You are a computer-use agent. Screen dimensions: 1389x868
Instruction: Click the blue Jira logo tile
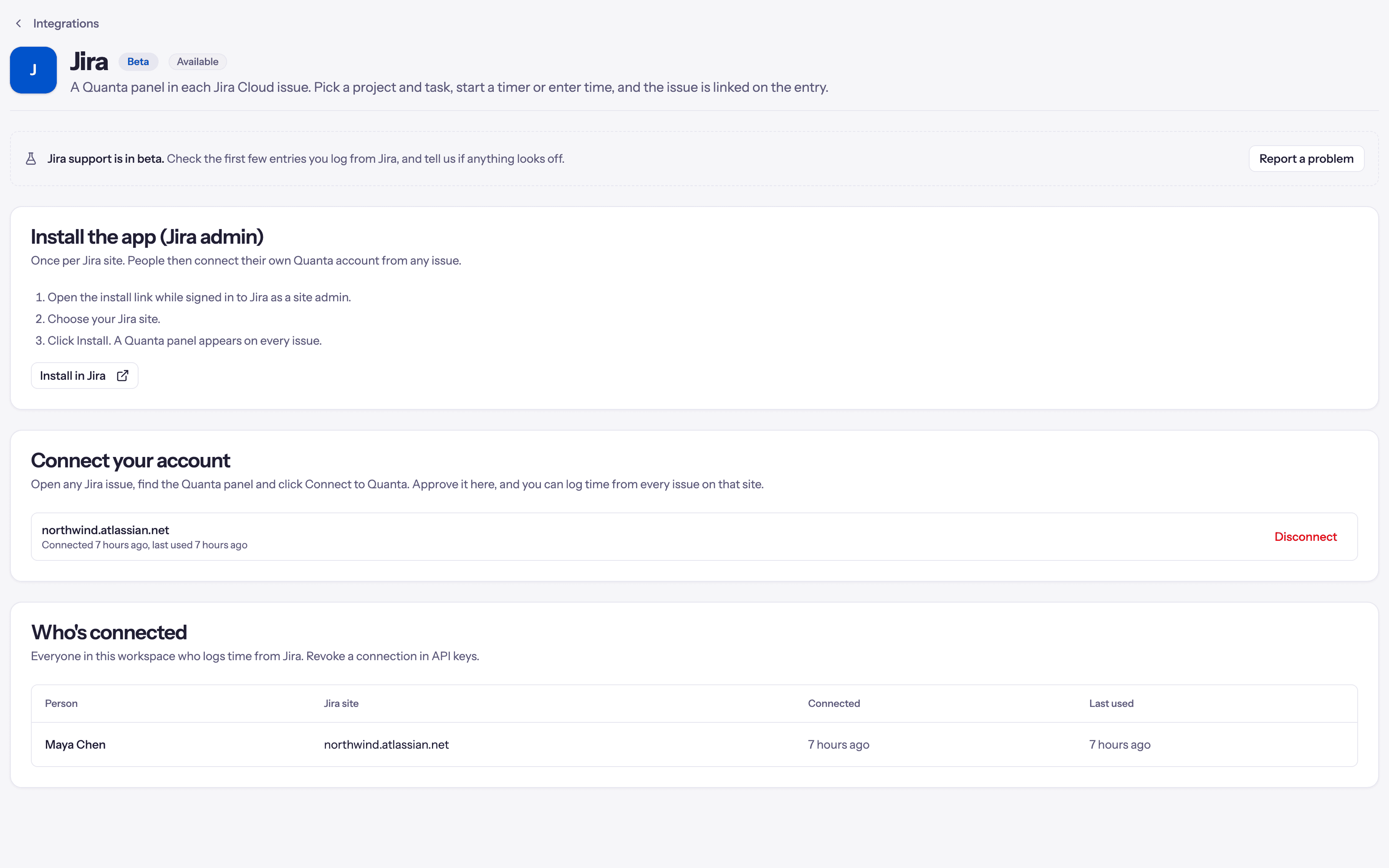tap(33, 70)
